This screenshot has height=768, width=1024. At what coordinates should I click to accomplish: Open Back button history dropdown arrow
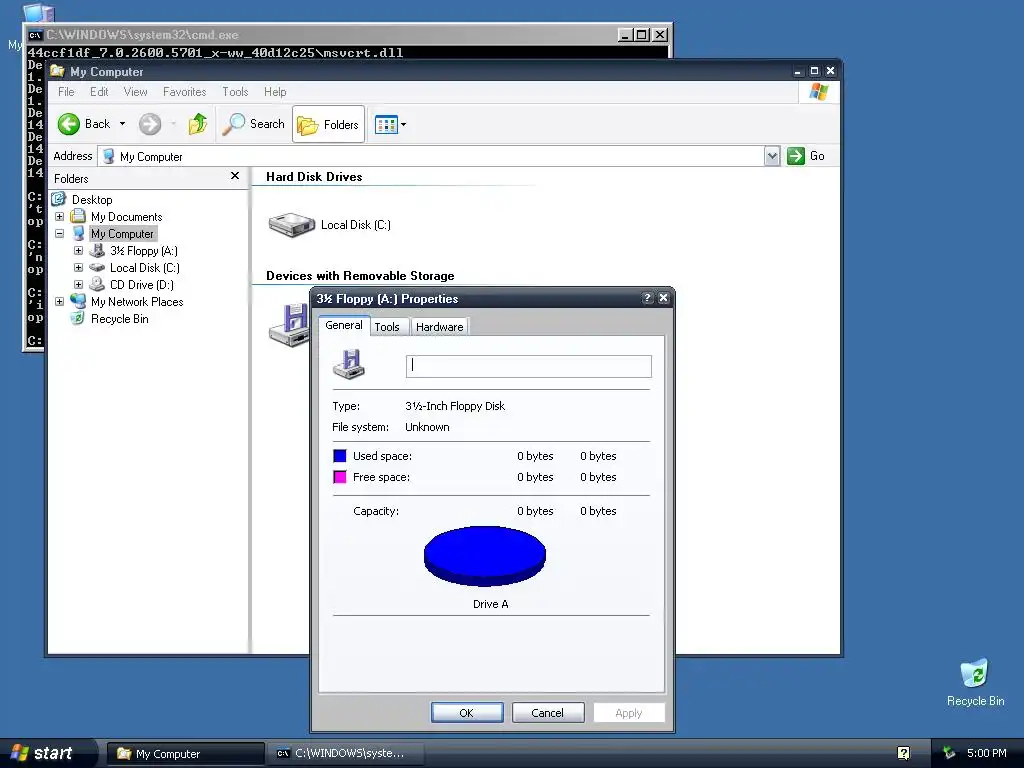[x=122, y=124]
